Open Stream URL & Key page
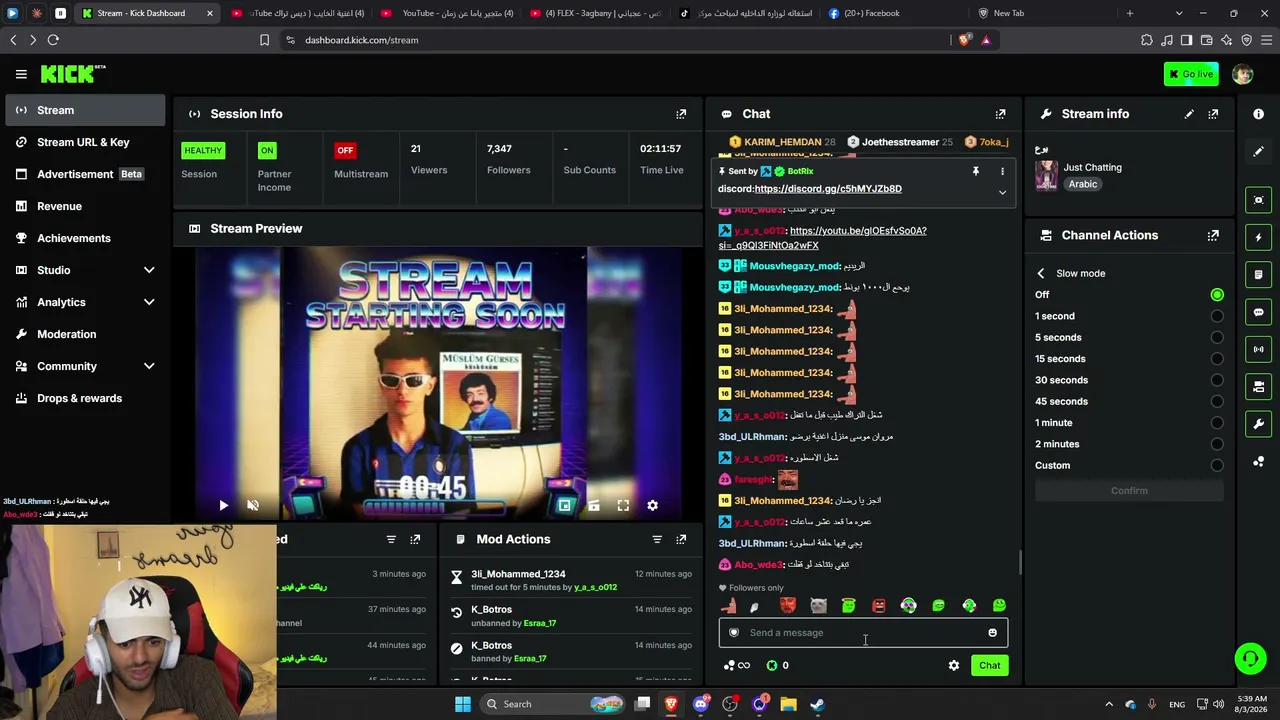This screenshot has width=1280, height=720. point(85,142)
